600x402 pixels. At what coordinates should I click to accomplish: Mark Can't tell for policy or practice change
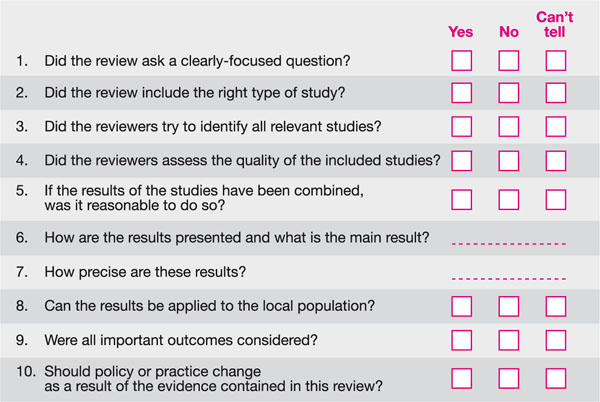pos(556,378)
